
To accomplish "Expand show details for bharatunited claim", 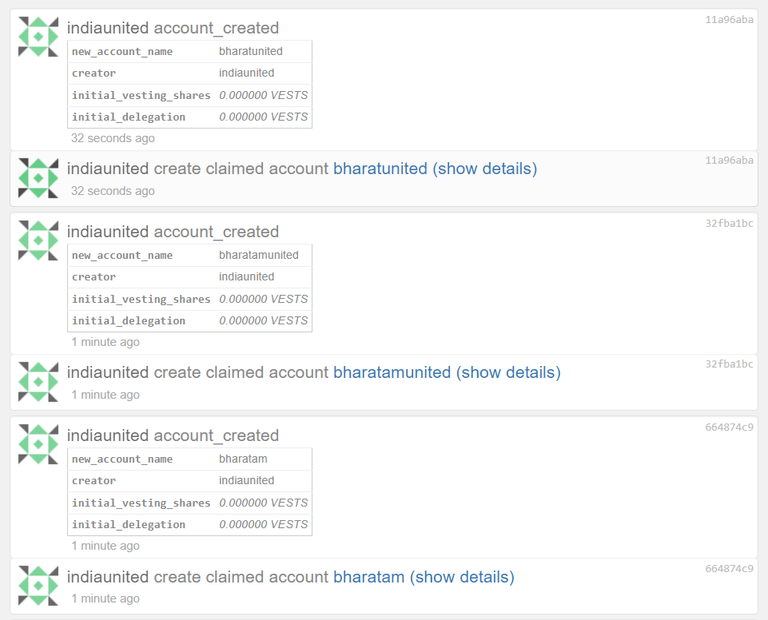I will [x=484, y=168].
